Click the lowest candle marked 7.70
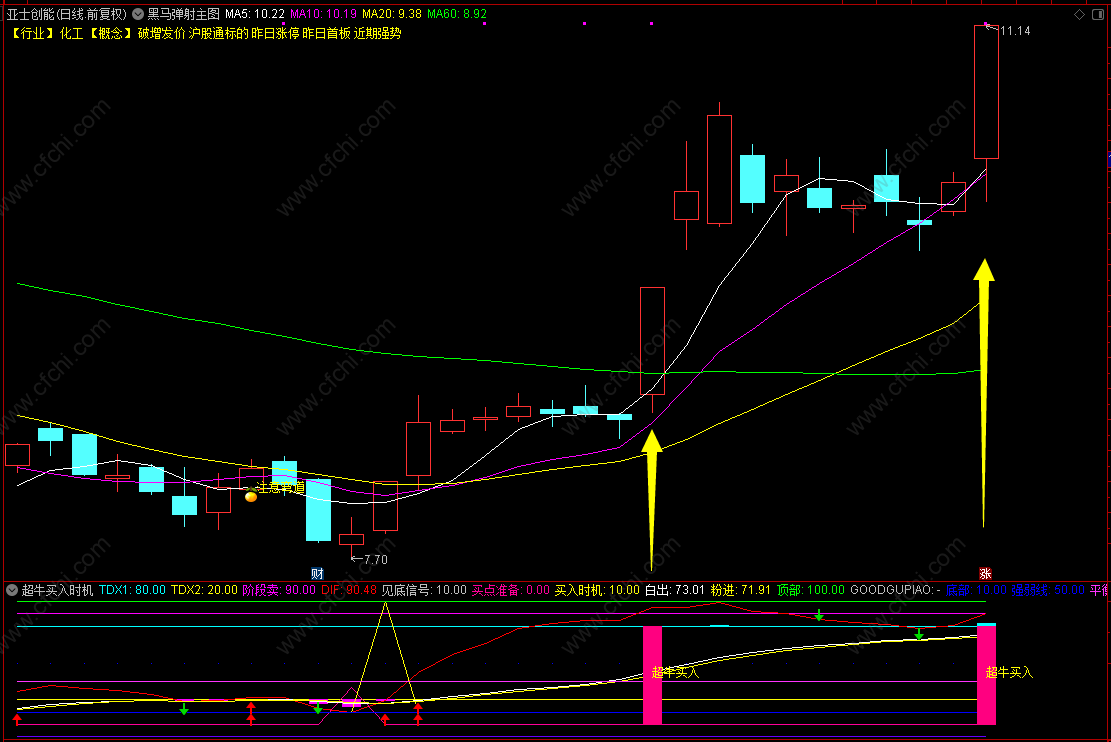The width and height of the screenshot is (1111, 742). pos(351,539)
